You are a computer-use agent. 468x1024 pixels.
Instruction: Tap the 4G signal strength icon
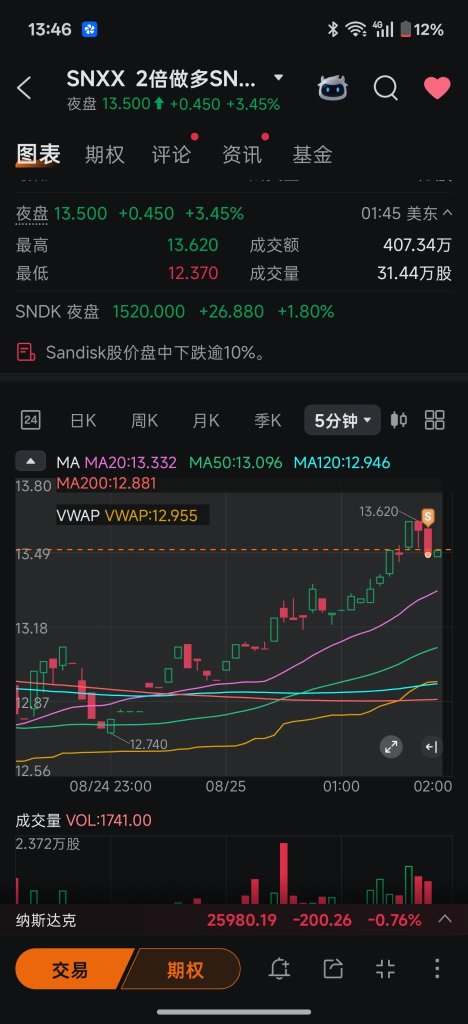(x=383, y=29)
